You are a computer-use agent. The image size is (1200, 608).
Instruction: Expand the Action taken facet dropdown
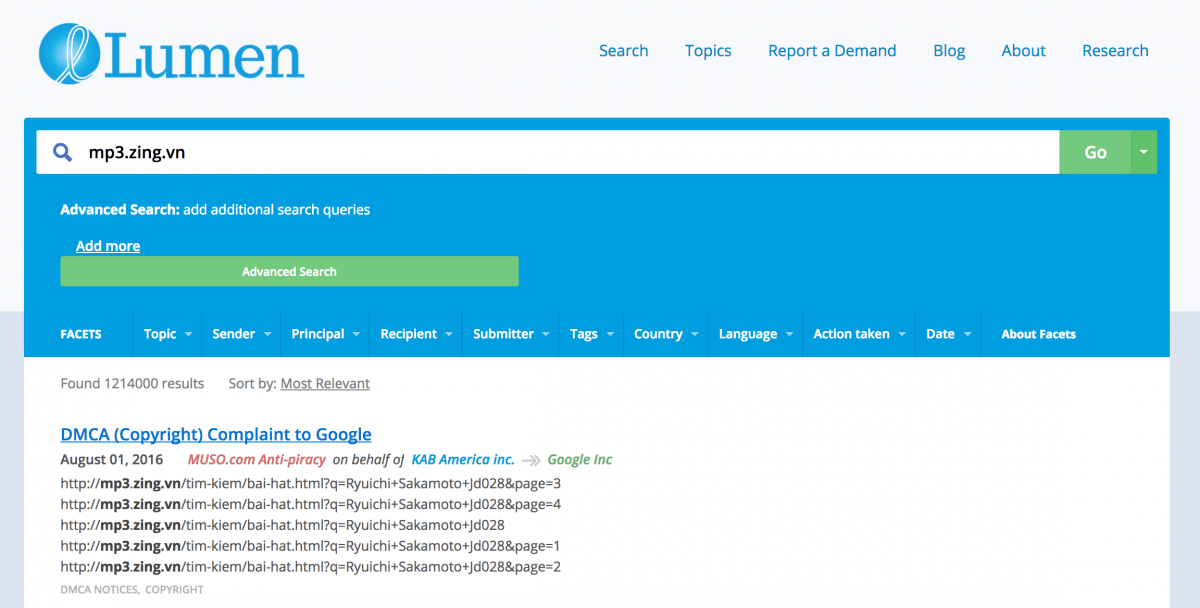point(859,334)
